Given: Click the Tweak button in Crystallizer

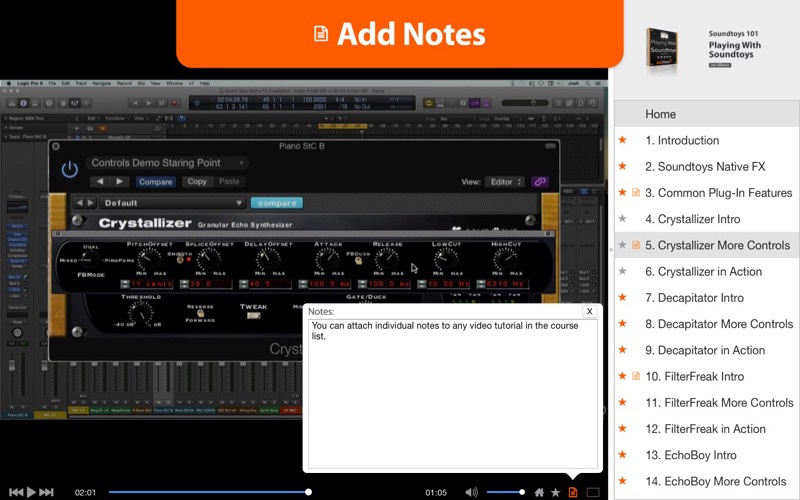Looking at the screenshot, I should coord(254,316).
